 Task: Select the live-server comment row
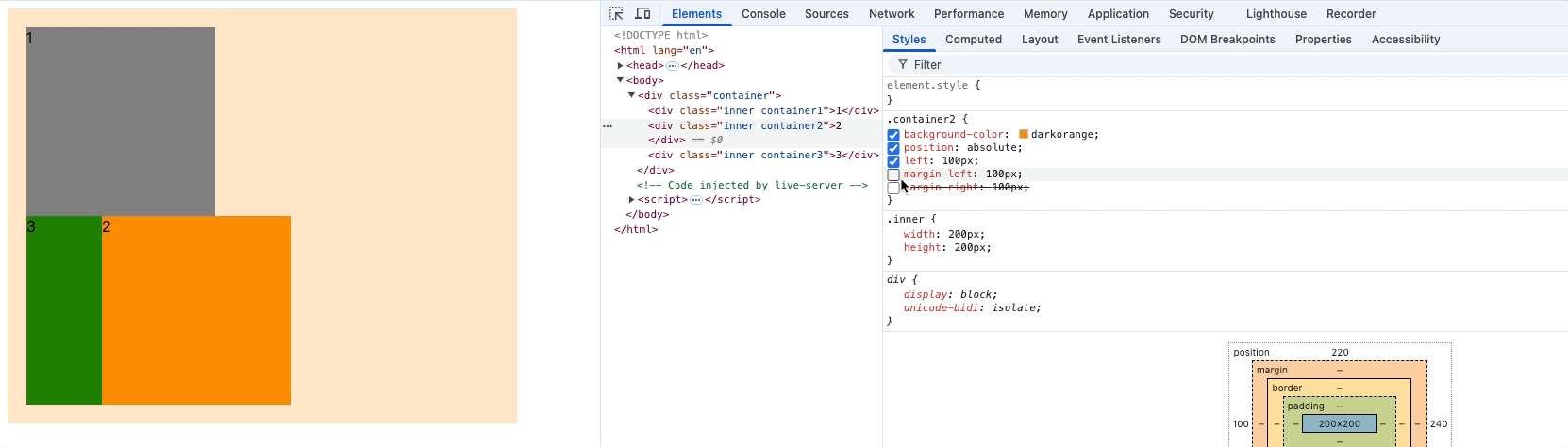(752, 186)
